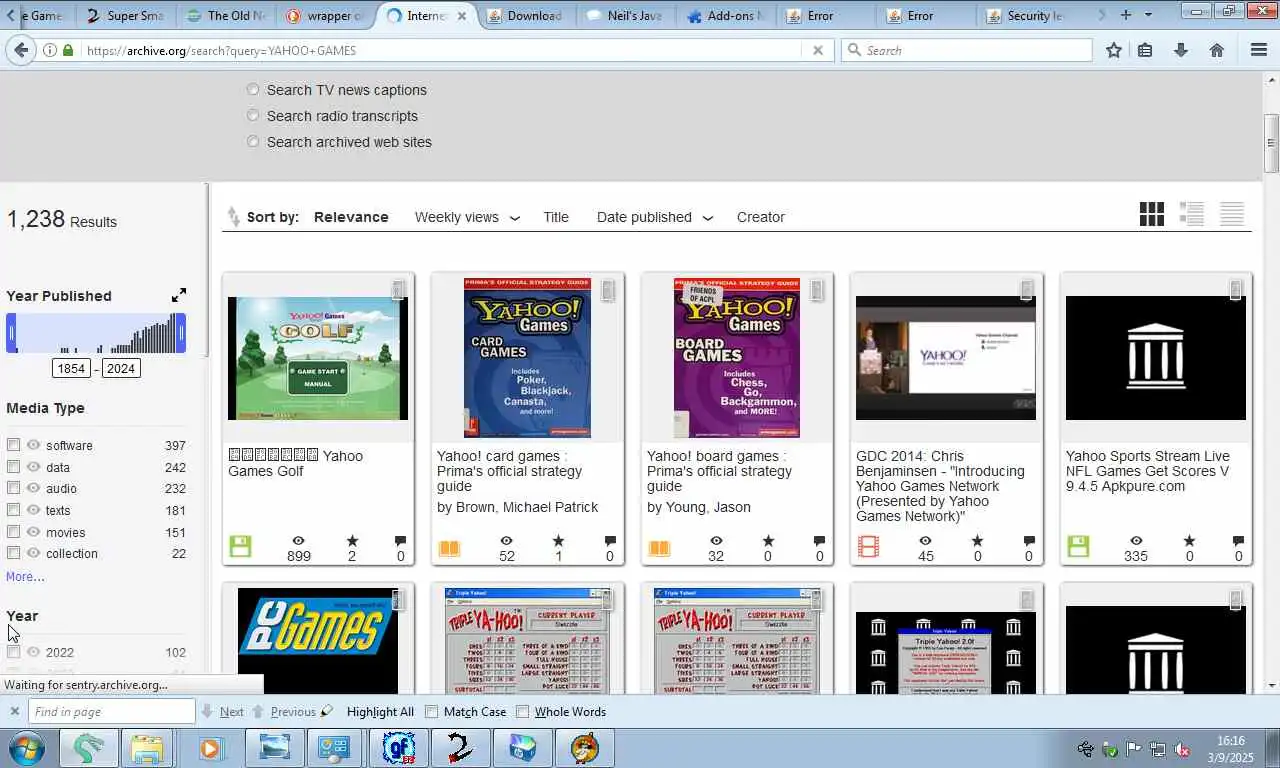Click the find bar Next button

coord(222,712)
